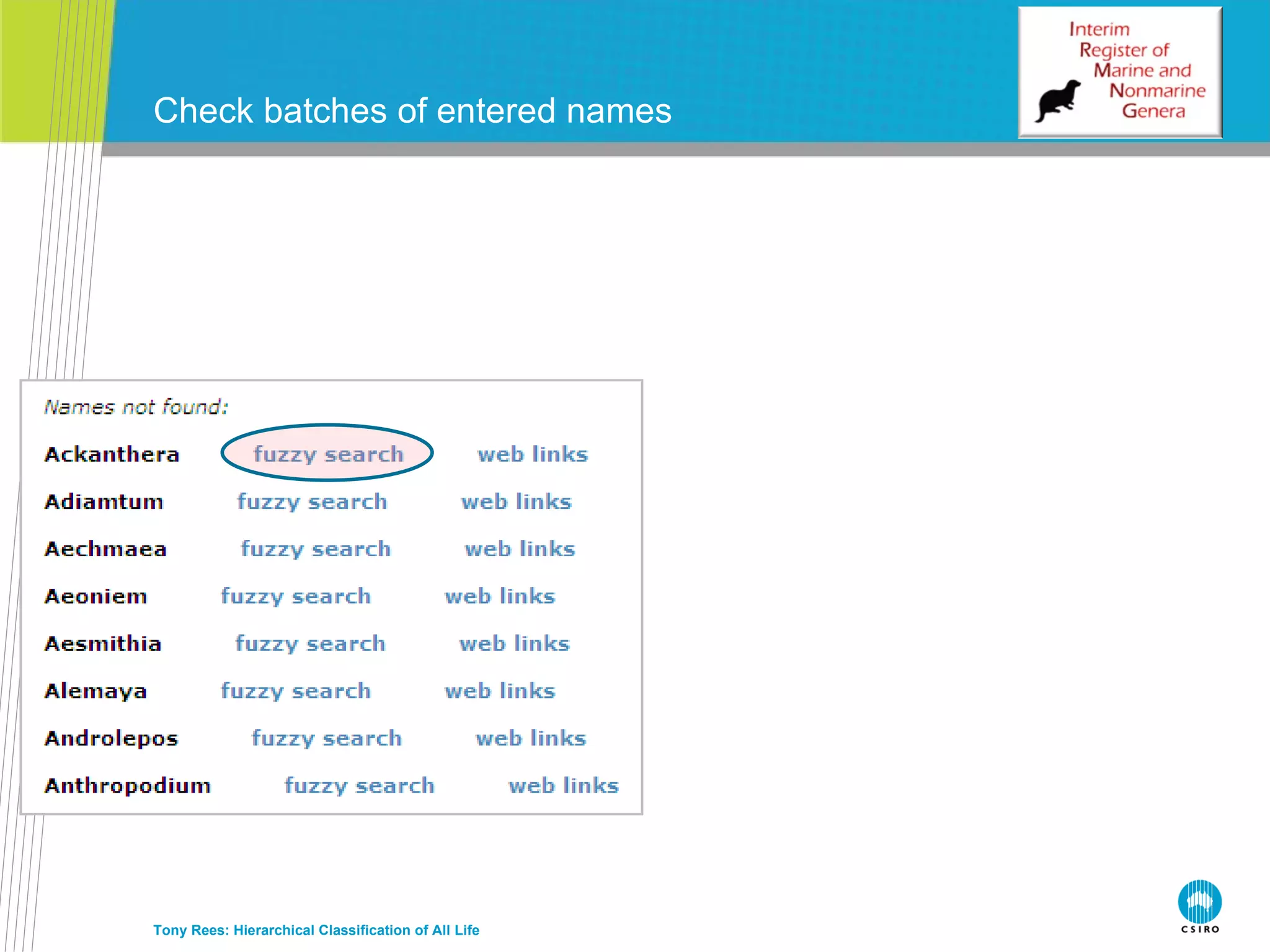Viewport: 1270px width, 952px height.
Task: Open fuzzy search for Alemaya
Action: tap(296, 690)
